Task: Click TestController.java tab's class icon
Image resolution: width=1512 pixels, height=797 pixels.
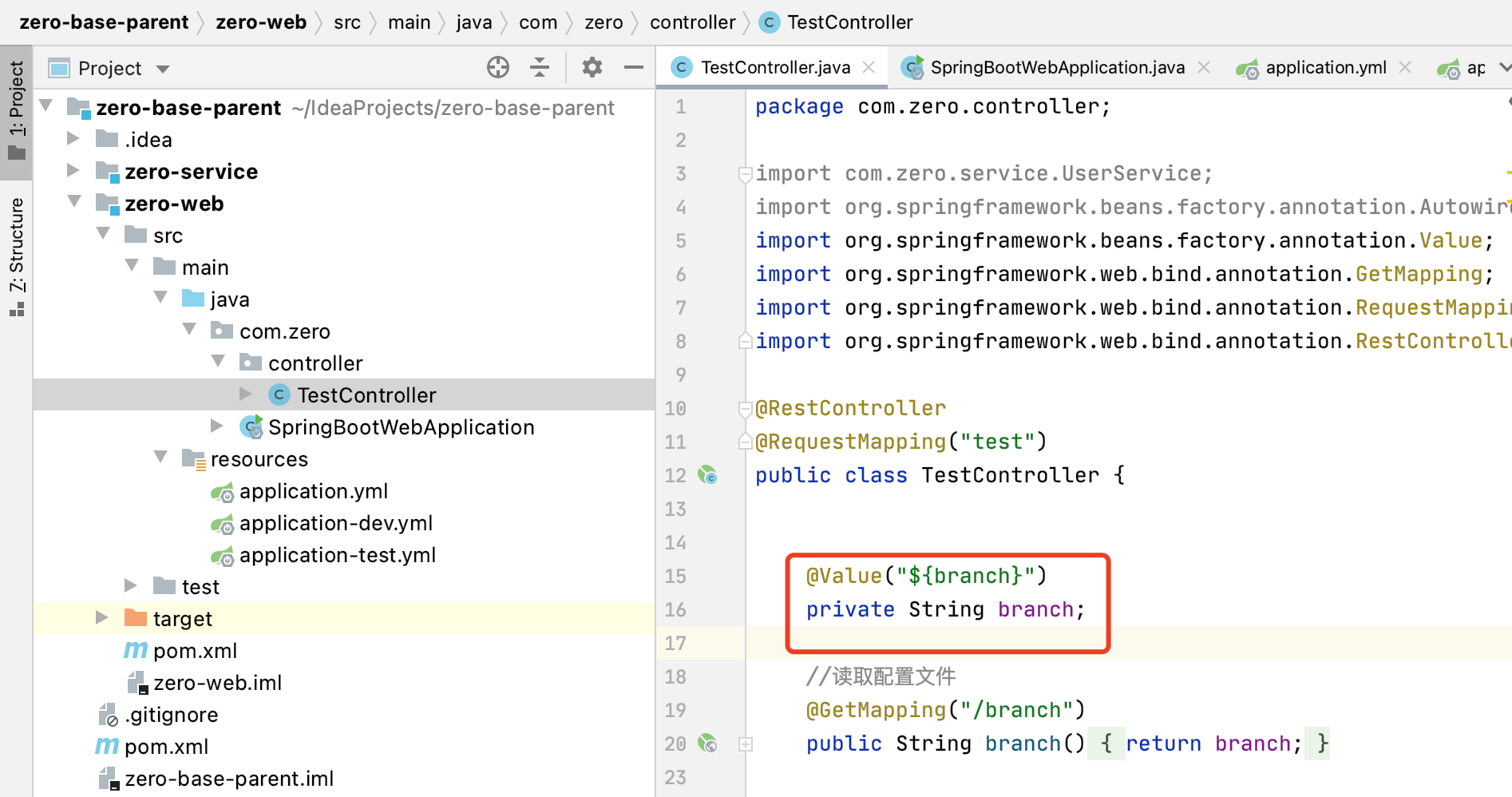Action: point(681,68)
